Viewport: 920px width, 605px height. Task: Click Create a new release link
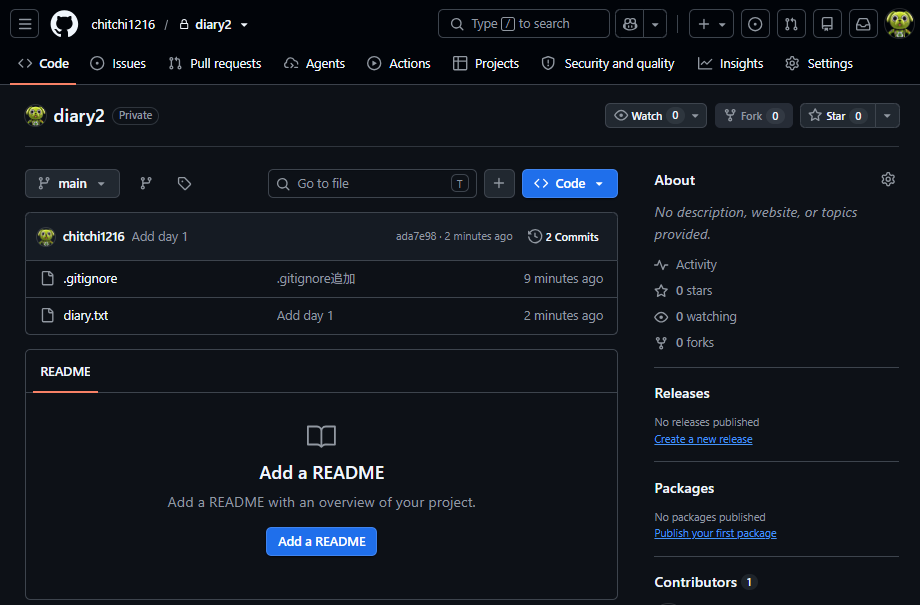click(x=703, y=439)
